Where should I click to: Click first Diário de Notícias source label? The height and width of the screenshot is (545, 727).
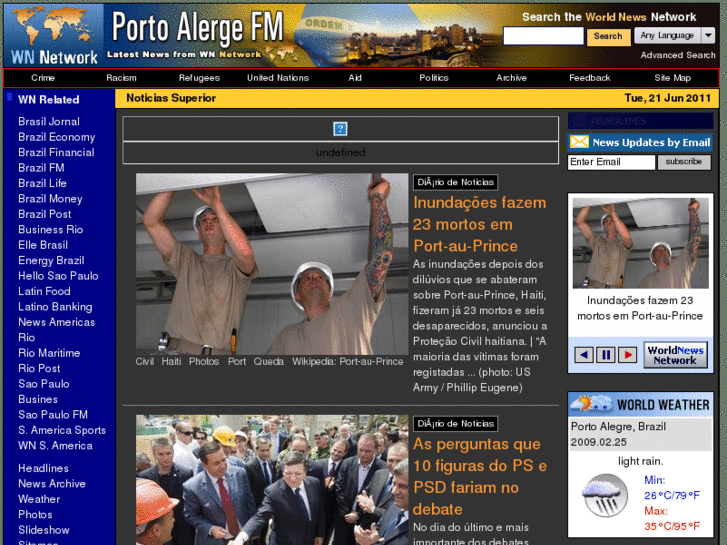pos(455,182)
